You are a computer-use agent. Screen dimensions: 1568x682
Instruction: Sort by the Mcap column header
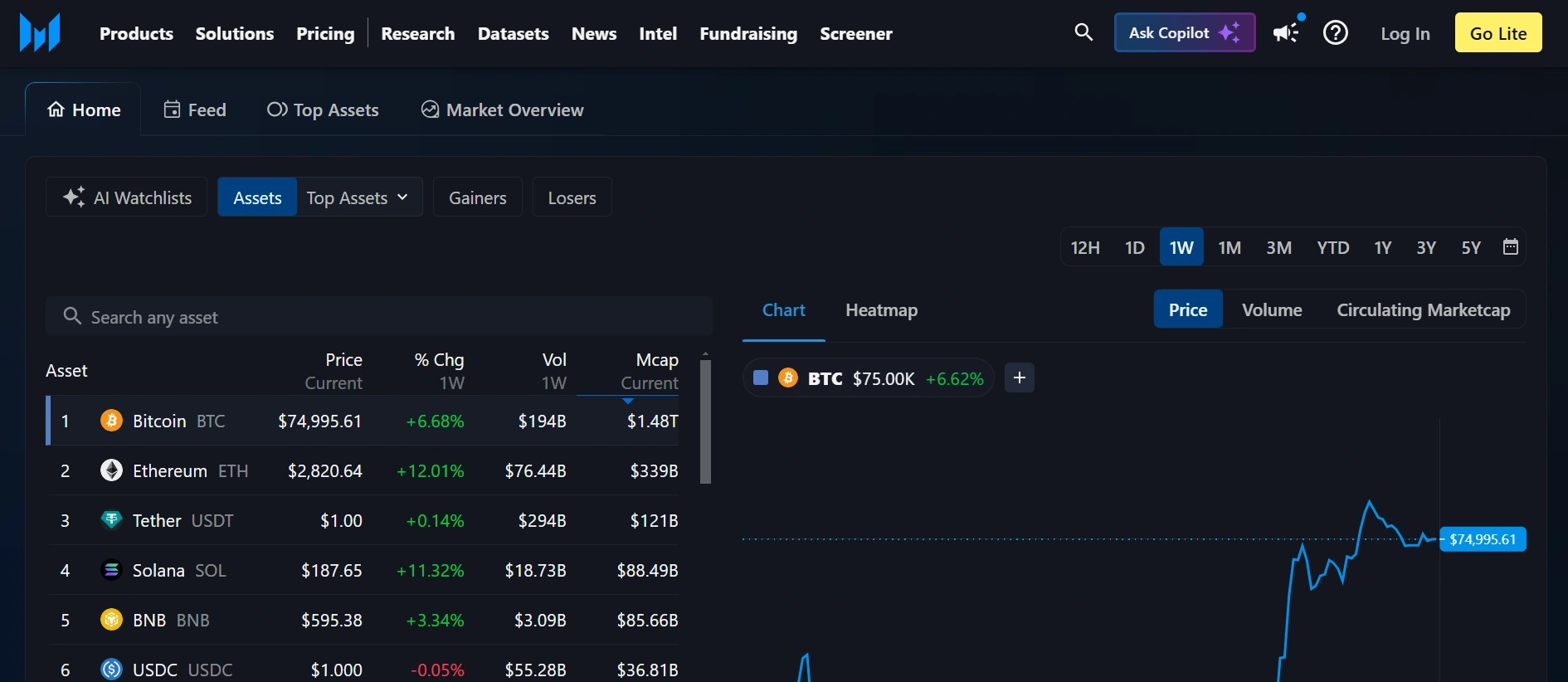coord(656,360)
